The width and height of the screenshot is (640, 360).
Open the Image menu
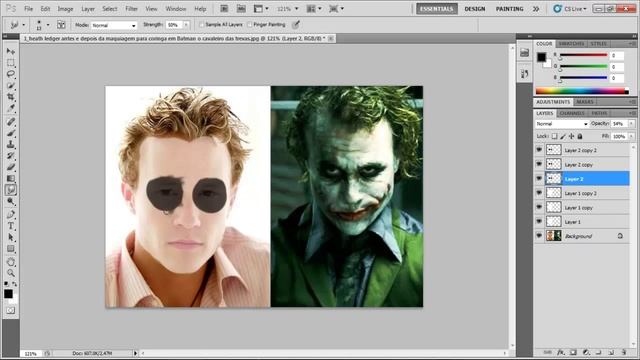pyautogui.click(x=65, y=9)
